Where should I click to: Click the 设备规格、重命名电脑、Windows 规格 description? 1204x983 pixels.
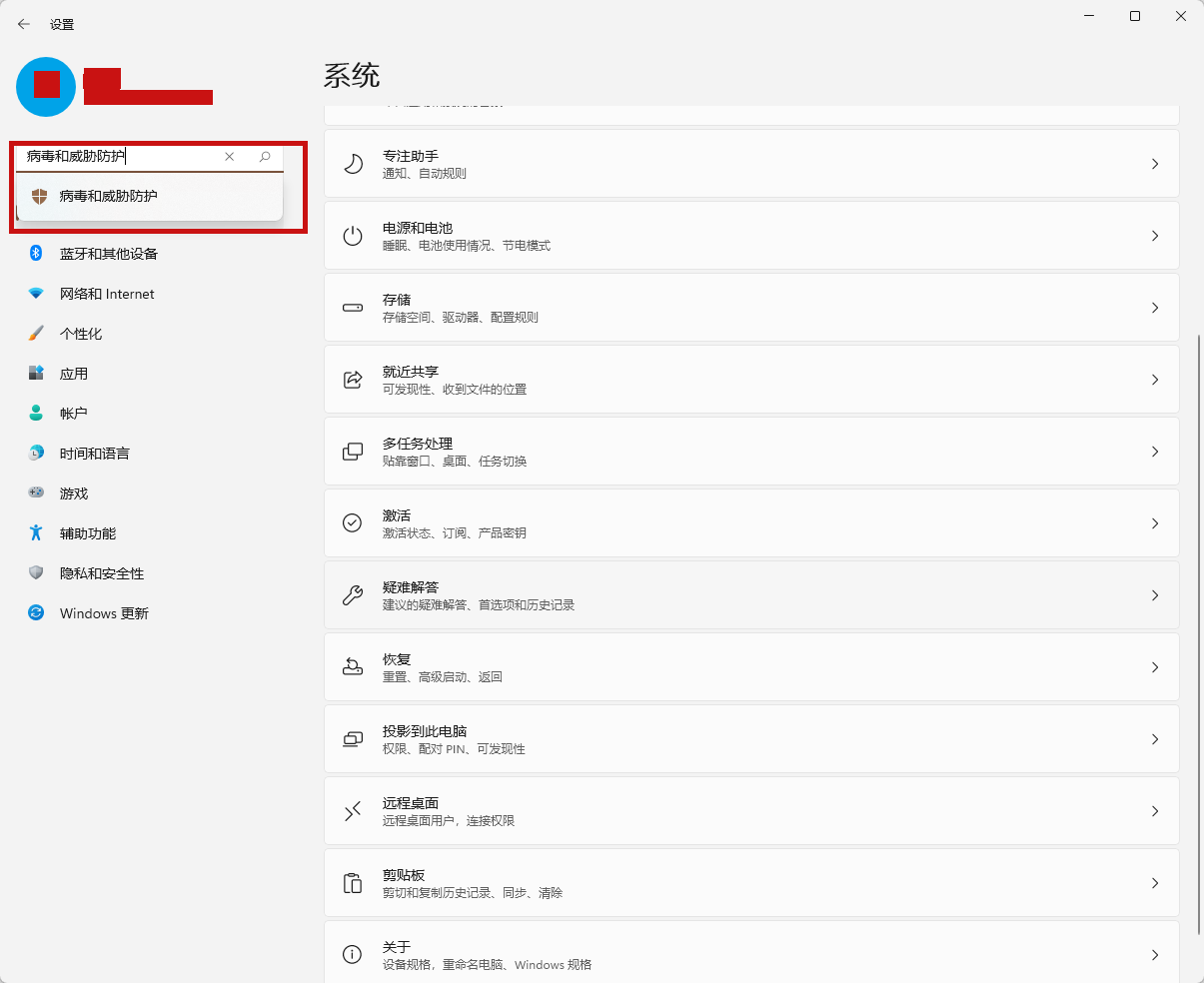(488, 965)
